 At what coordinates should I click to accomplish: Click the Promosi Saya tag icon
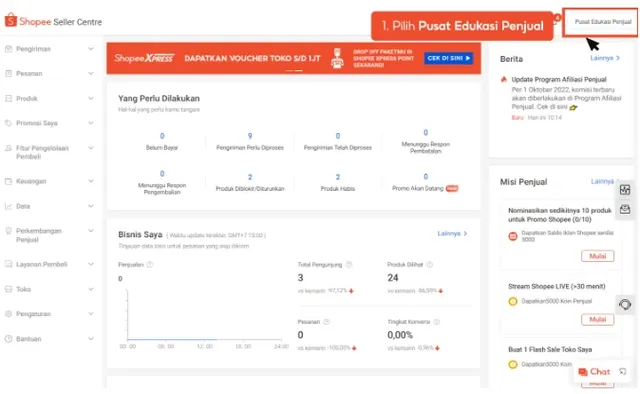[8, 123]
